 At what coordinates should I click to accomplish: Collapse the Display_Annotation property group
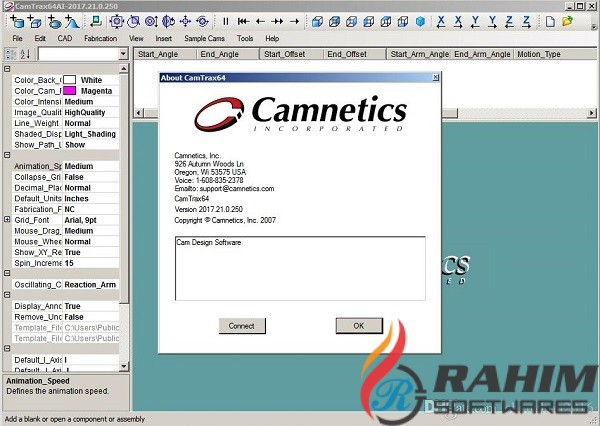point(7,295)
